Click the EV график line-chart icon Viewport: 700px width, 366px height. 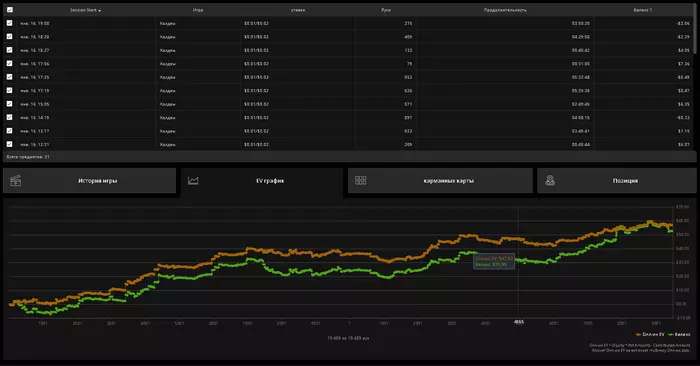tap(193, 180)
